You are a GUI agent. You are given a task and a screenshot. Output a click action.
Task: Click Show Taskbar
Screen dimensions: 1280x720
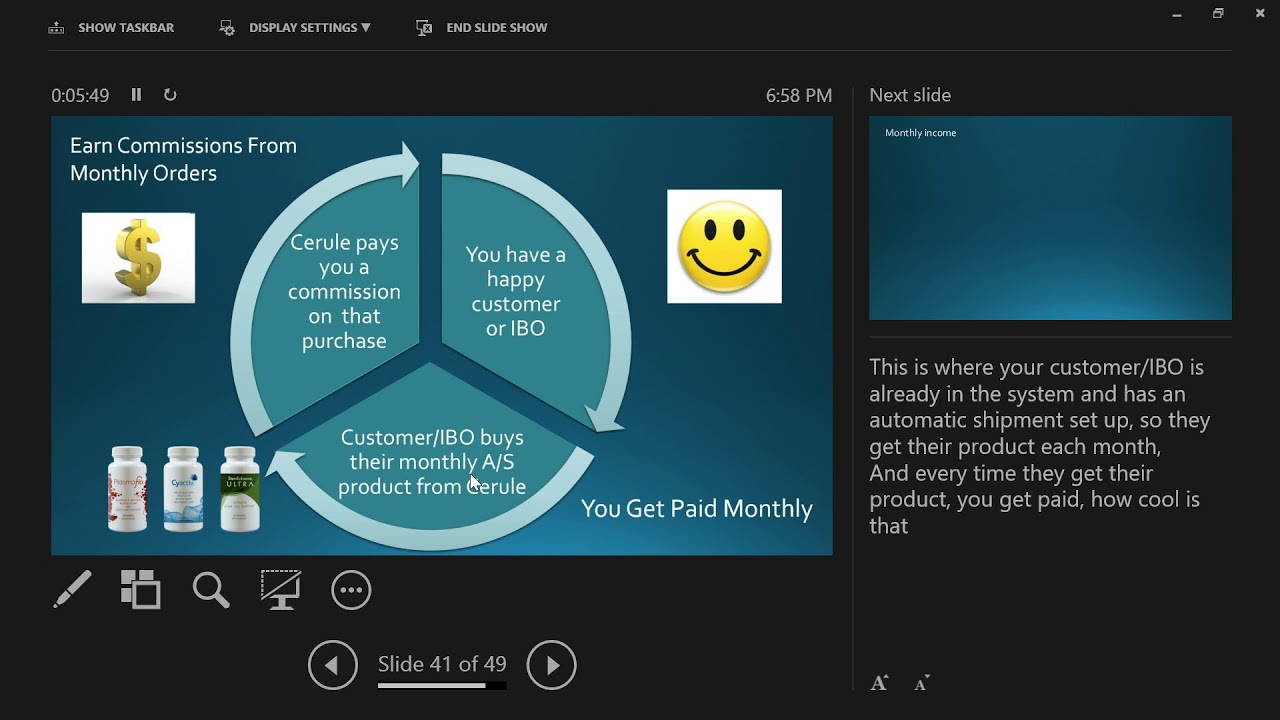pyautogui.click(x=125, y=28)
